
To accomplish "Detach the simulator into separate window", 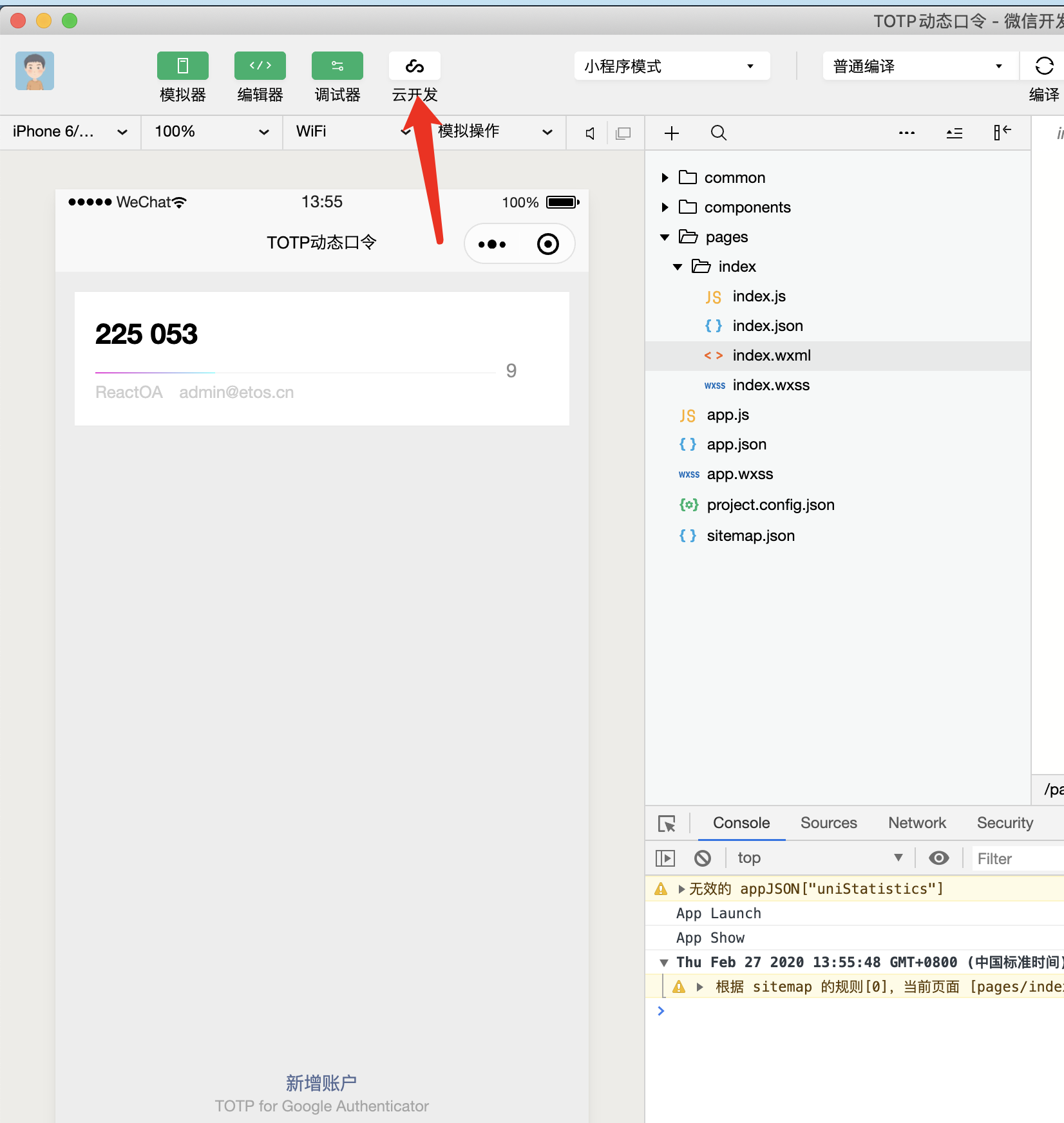I will 623,133.
